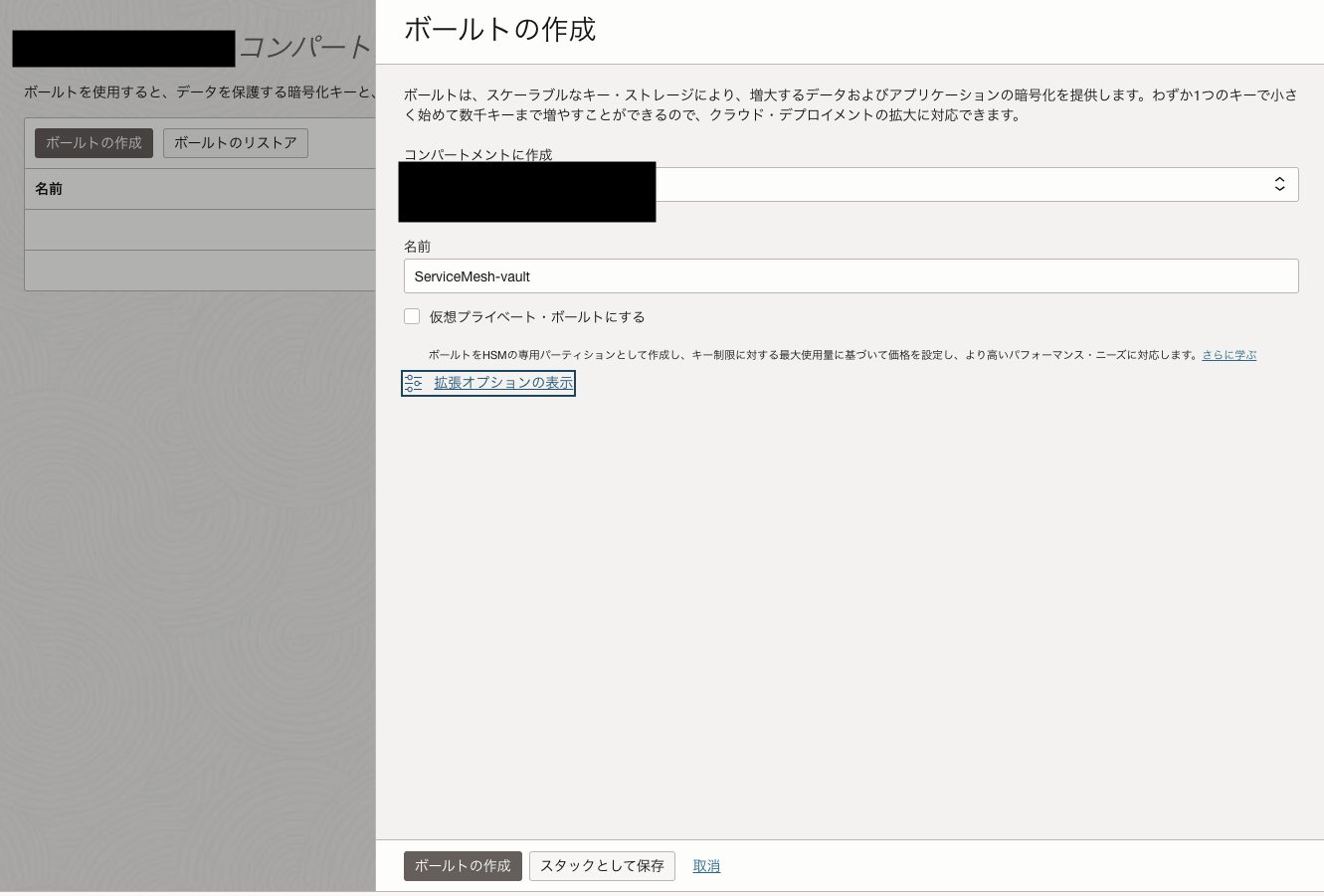1324x896 pixels.
Task: Sort the vault table by the 名前 column
Action: [50, 188]
